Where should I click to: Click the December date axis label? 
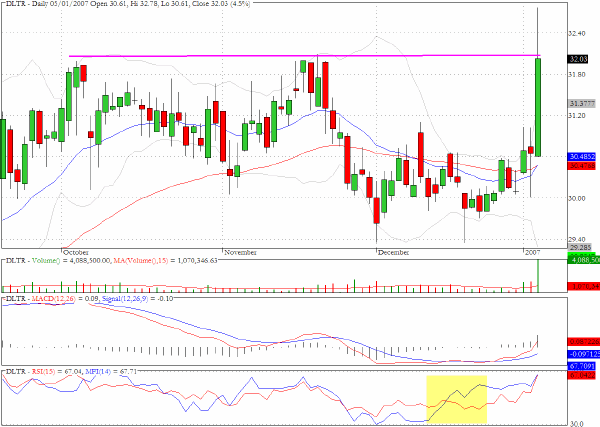tap(394, 253)
